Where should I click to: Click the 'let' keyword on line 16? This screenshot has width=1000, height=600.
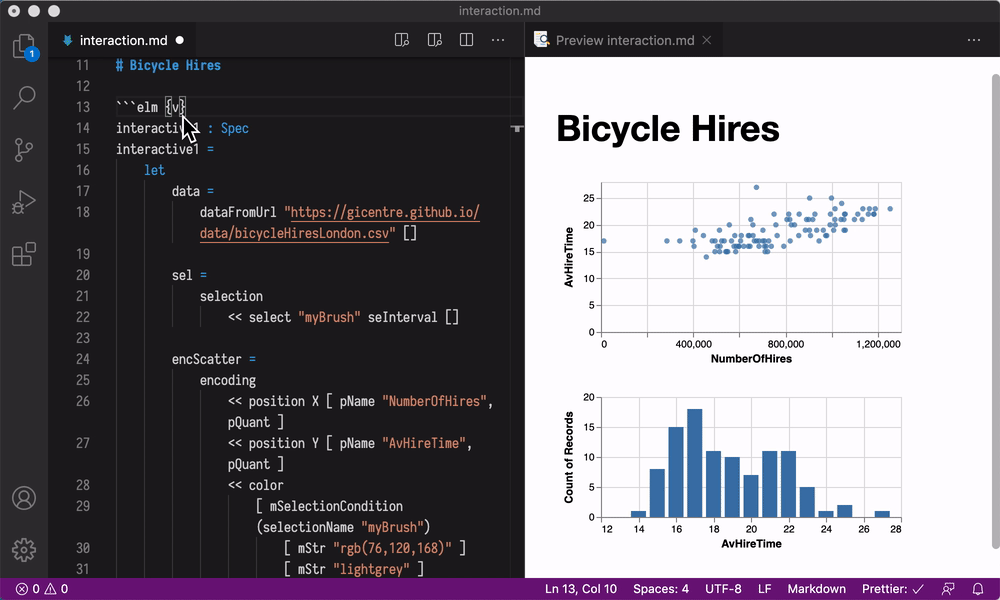coord(154,170)
